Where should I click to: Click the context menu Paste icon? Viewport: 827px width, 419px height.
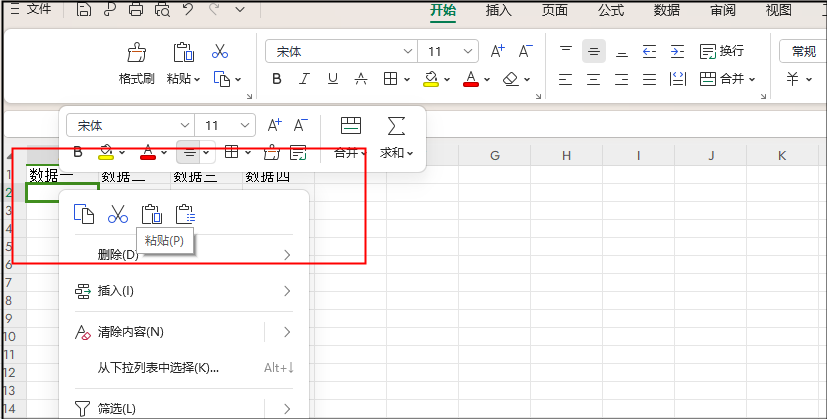click(x=152, y=214)
